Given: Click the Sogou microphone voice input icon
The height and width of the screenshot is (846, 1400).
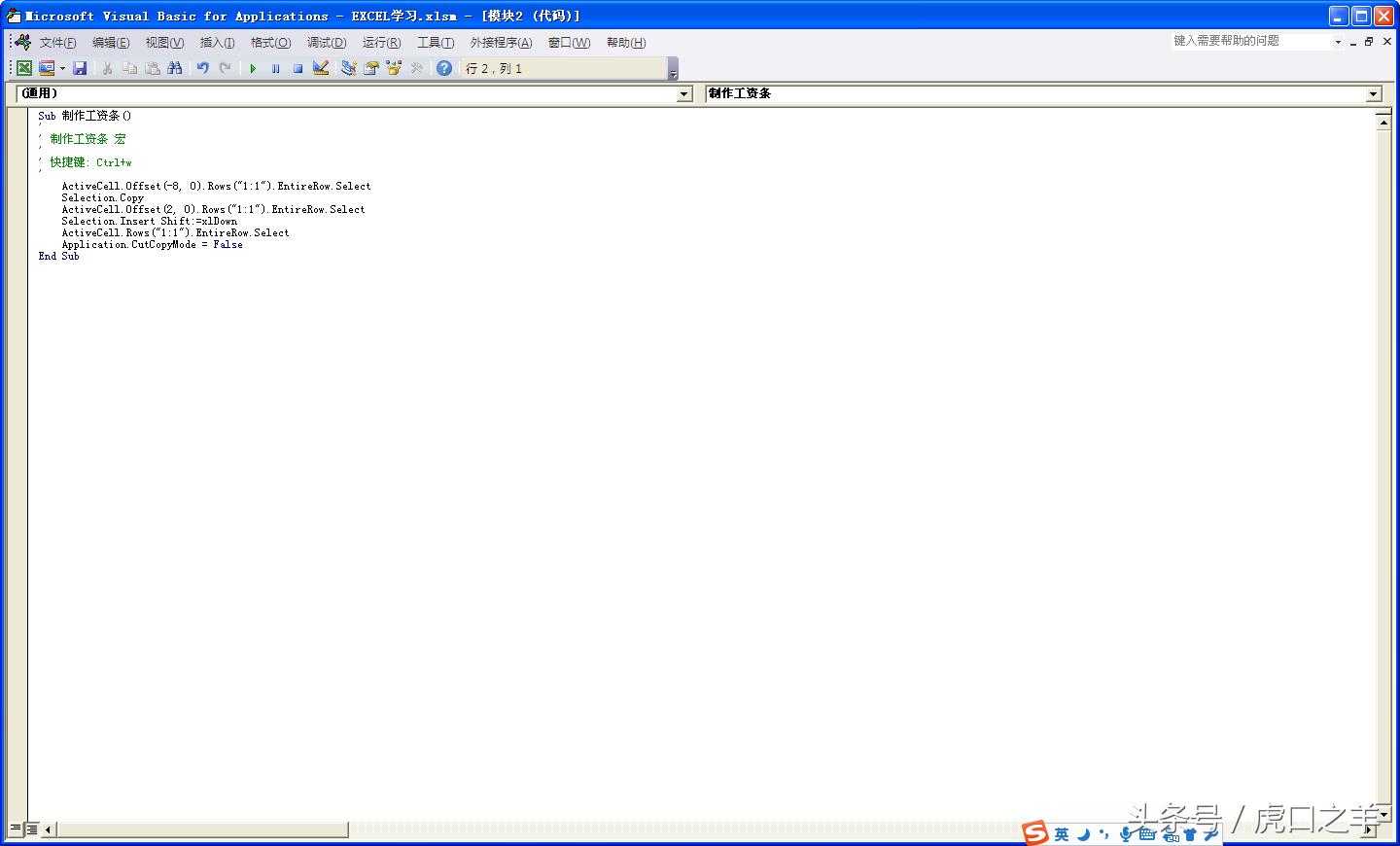Looking at the screenshot, I should pyautogui.click(x=1125, y=834).
